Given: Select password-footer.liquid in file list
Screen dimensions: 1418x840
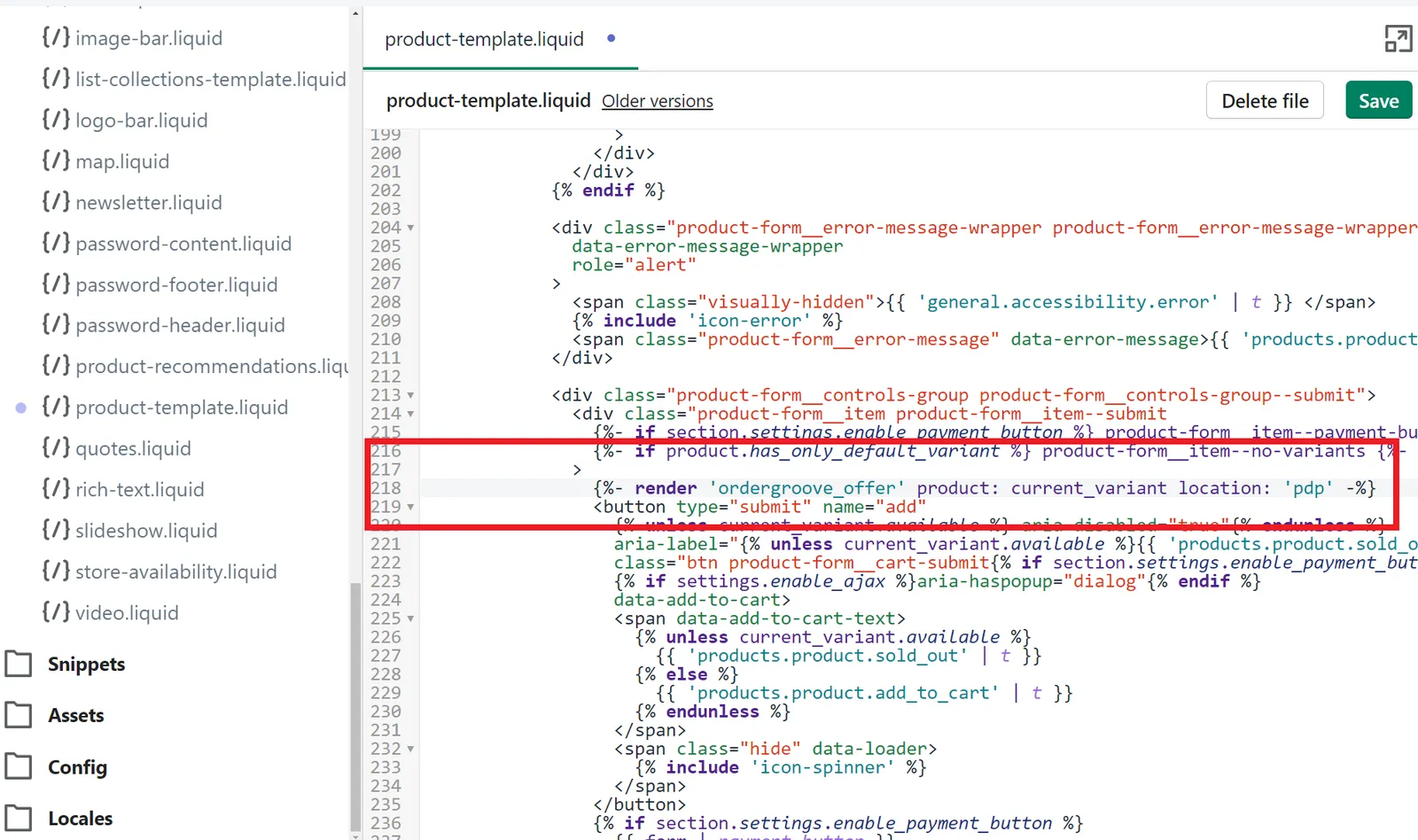Looking at the screenshot, I should click(176, 284).
